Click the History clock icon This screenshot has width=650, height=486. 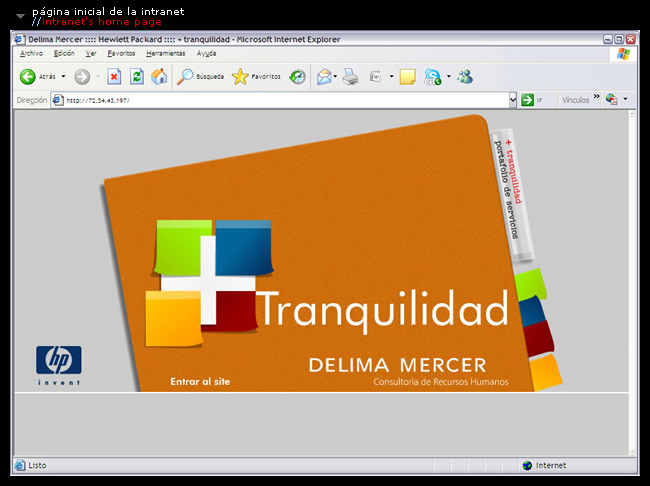(x=298, y=76)
